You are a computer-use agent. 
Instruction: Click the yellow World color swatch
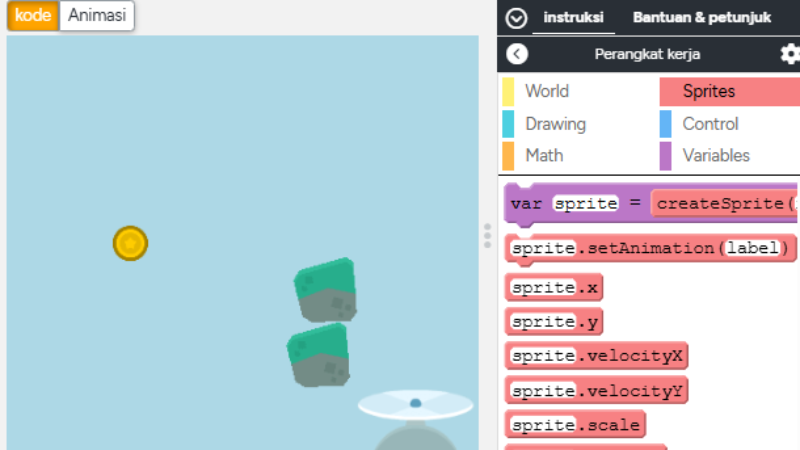[x=508, y=92]
